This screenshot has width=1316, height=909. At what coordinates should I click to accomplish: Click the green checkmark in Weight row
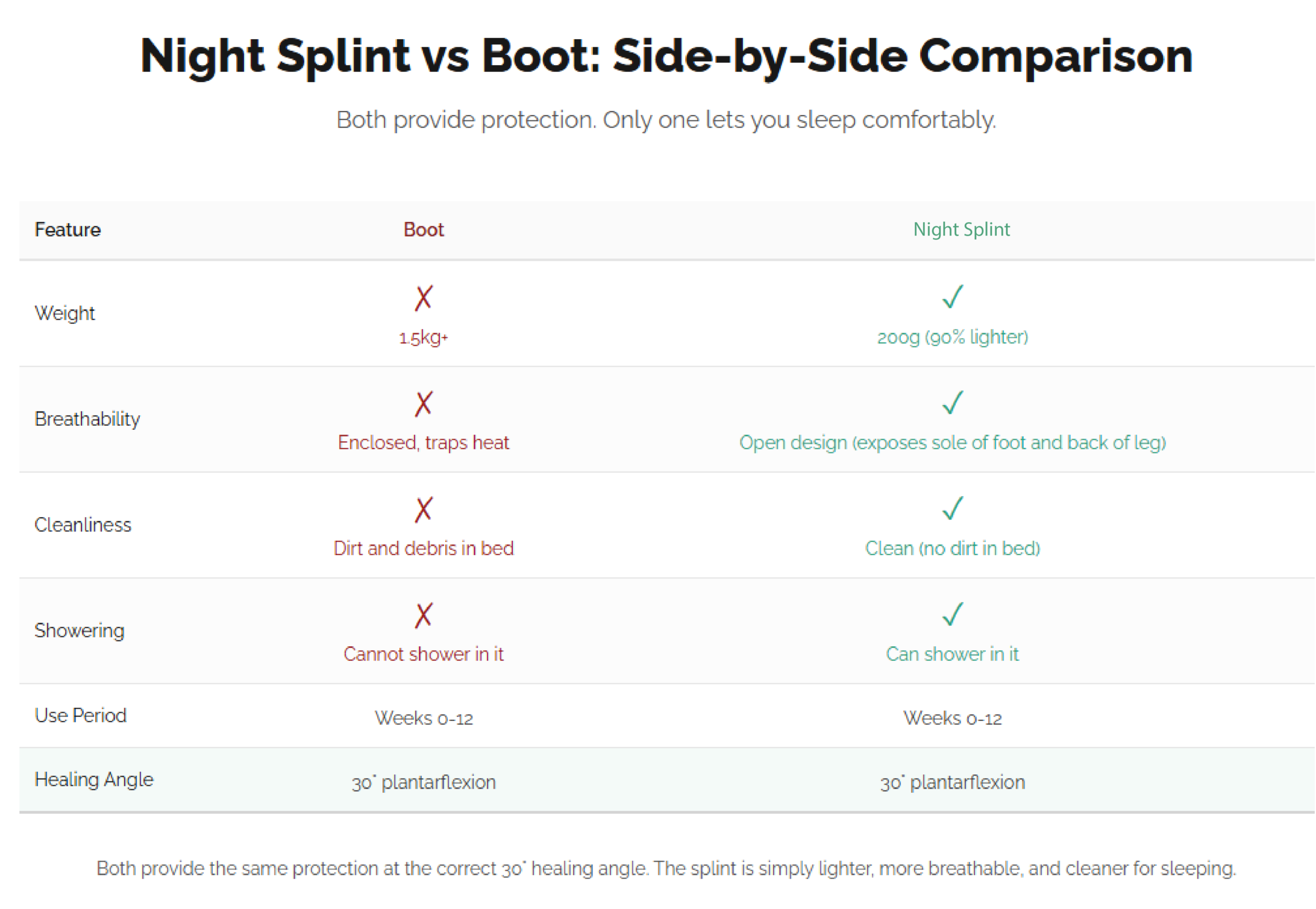[952, 297]
